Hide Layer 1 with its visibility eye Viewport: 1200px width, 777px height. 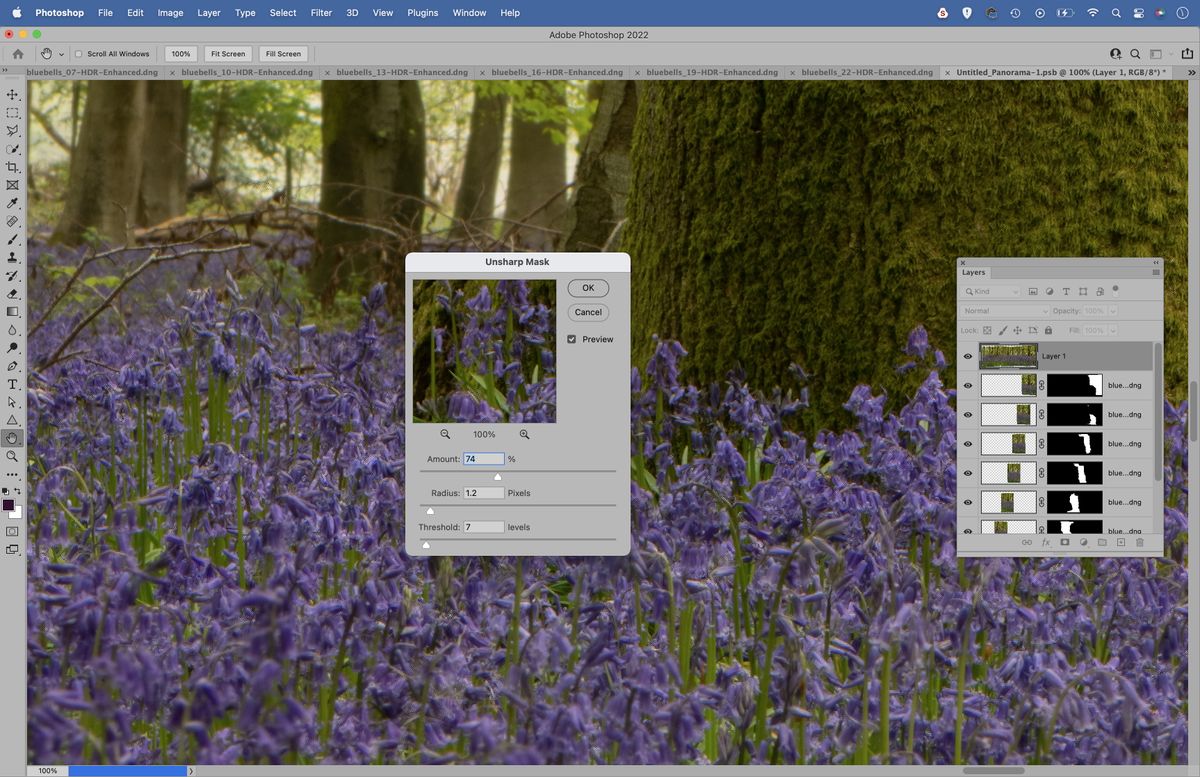pos(967,356)
